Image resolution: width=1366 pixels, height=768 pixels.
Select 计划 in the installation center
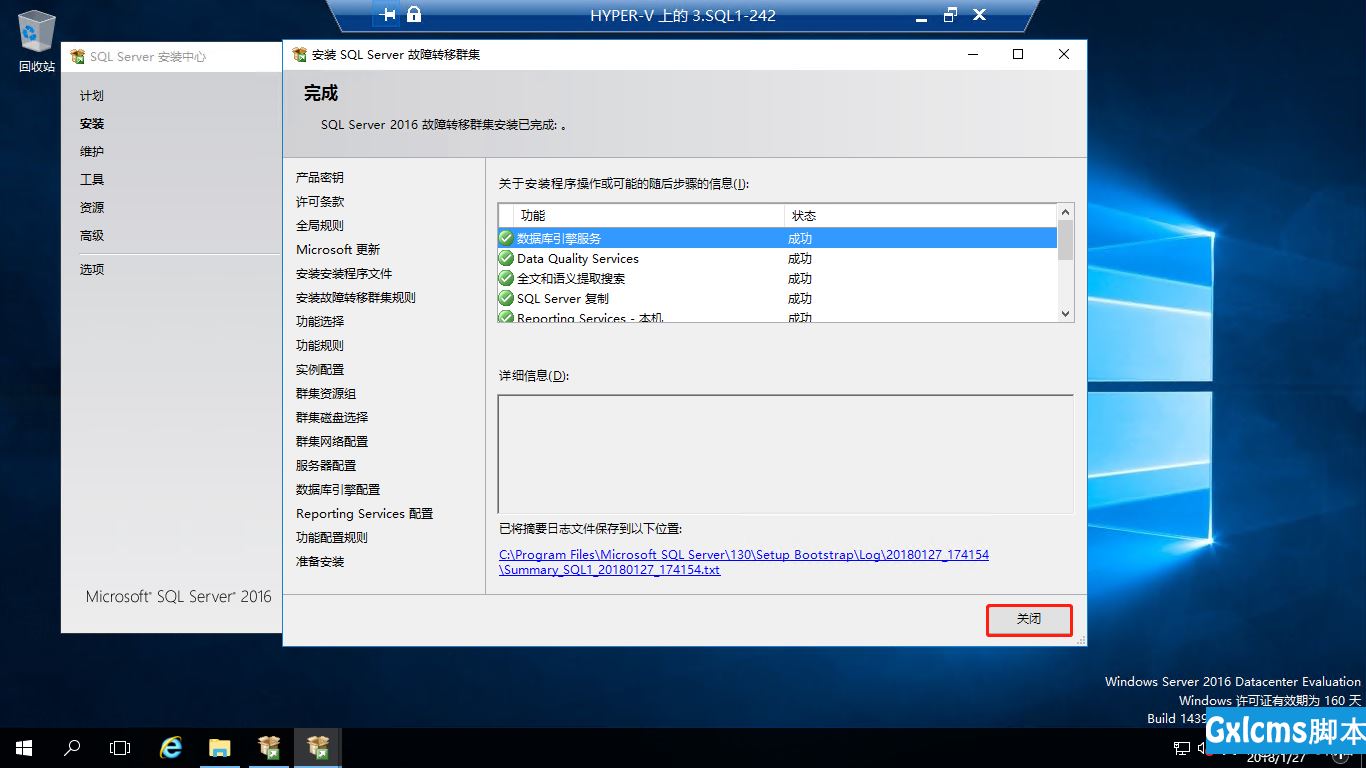pyautogui.click(x=92, y=96)
